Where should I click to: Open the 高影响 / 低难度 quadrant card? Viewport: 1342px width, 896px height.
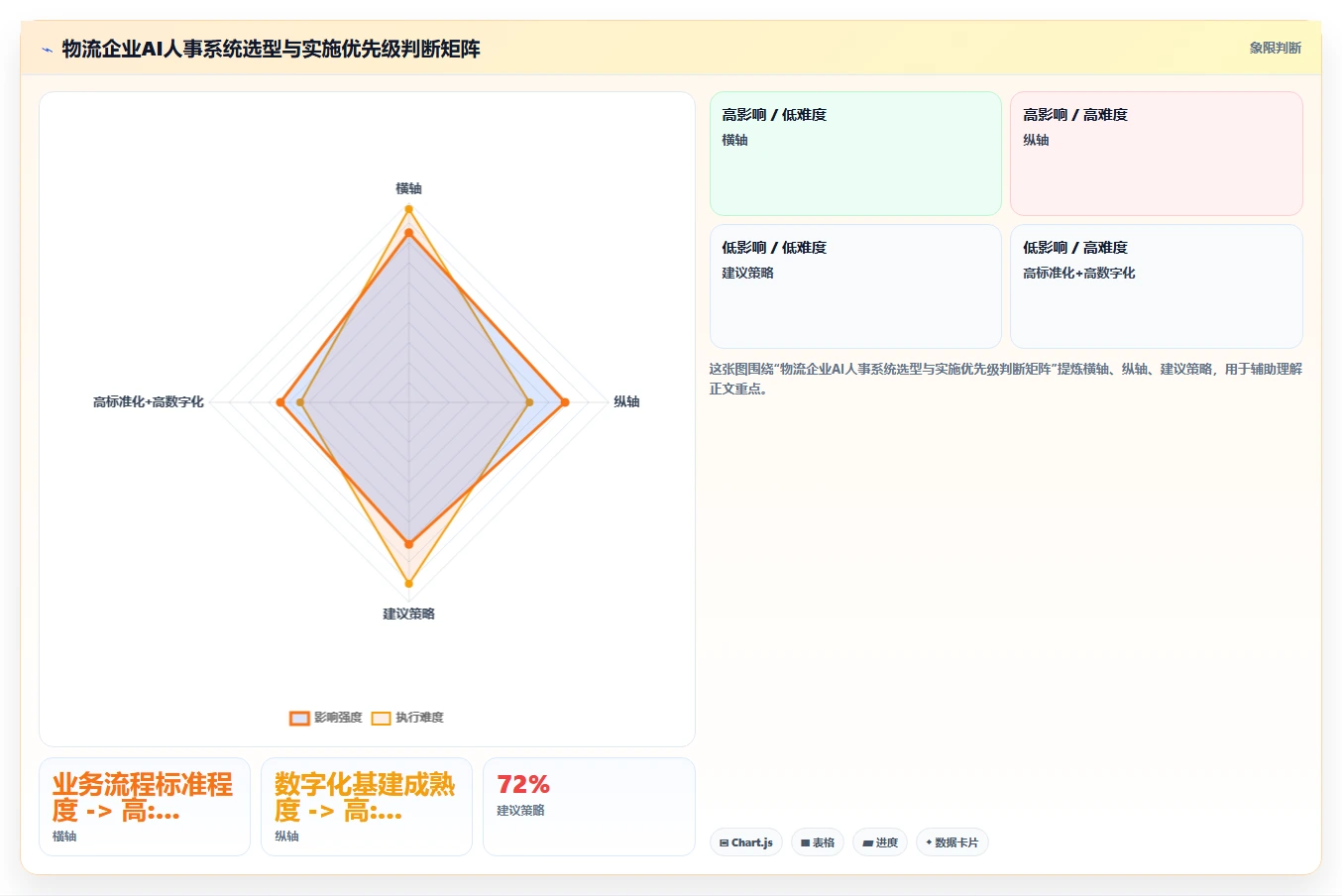tap(855, 154)
